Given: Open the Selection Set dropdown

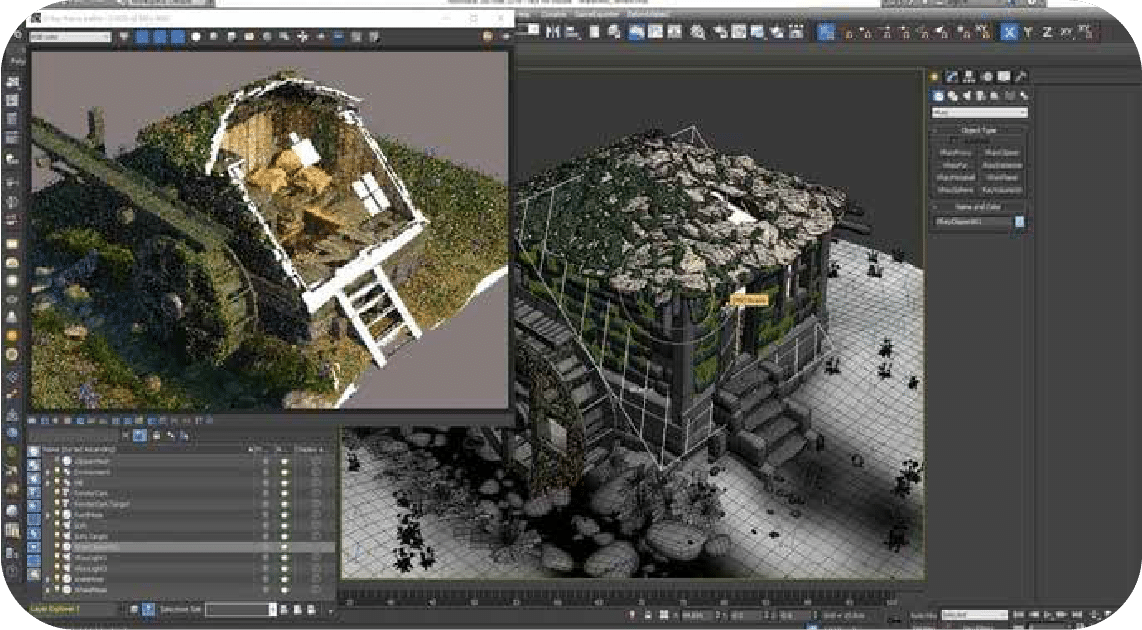Looking at the screenshot, I should 240,610.
